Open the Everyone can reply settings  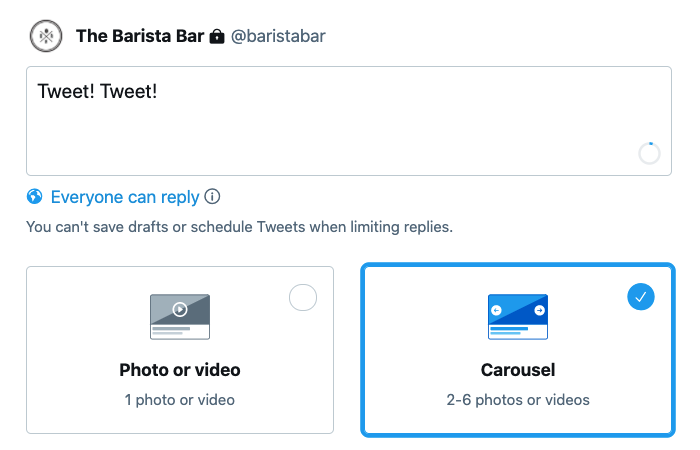point(125,197)
